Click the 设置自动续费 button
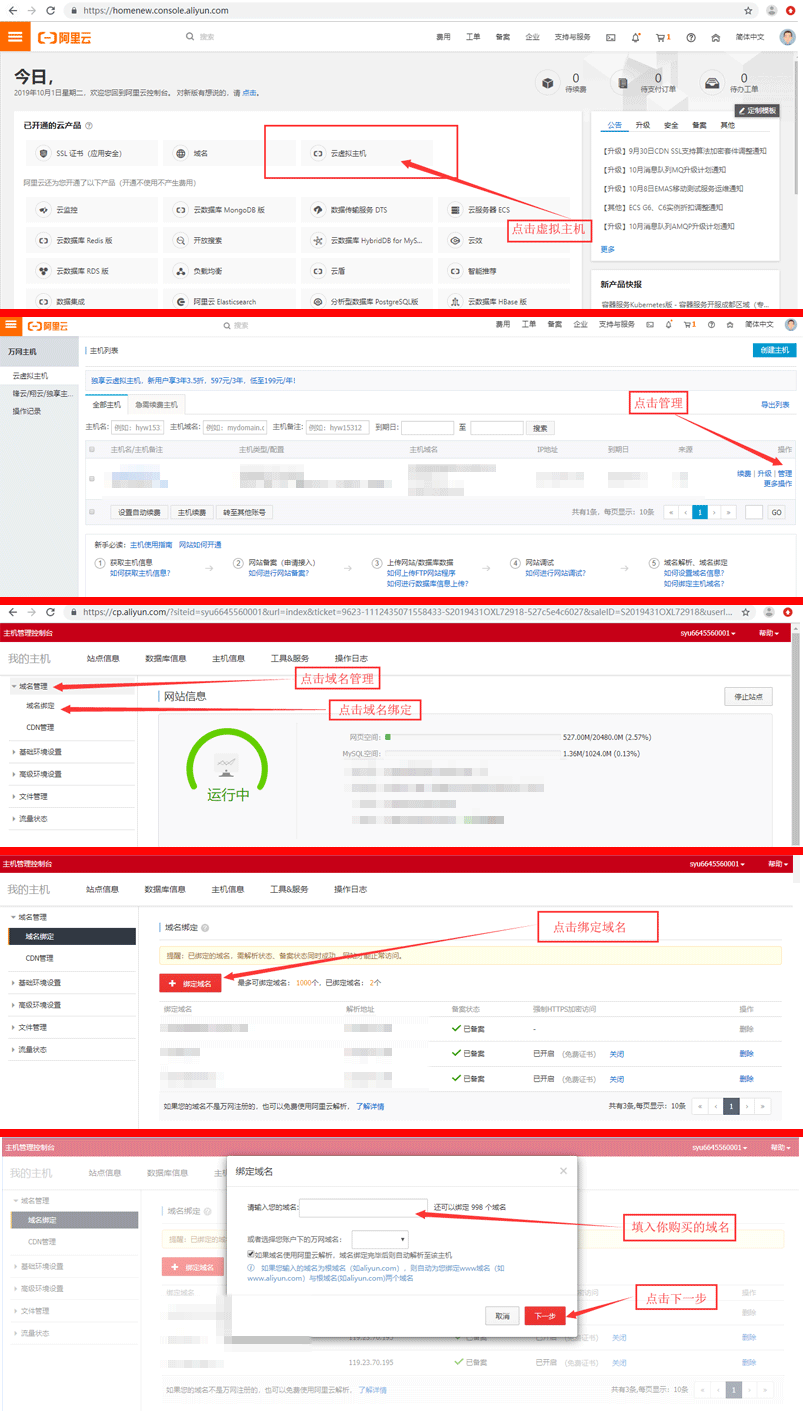 pos(140,512)
